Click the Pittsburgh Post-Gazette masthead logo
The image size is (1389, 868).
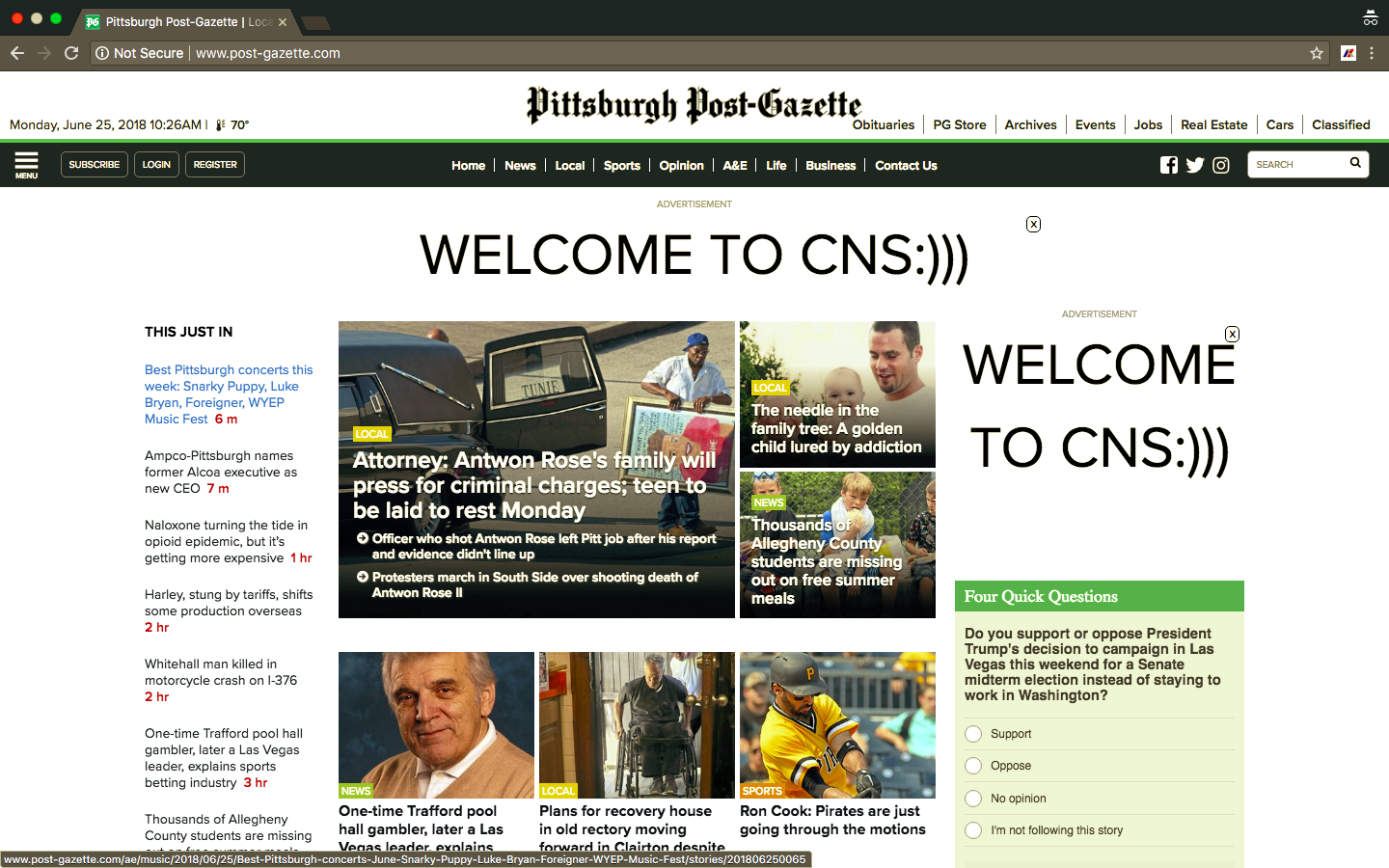tap(694, 104)
